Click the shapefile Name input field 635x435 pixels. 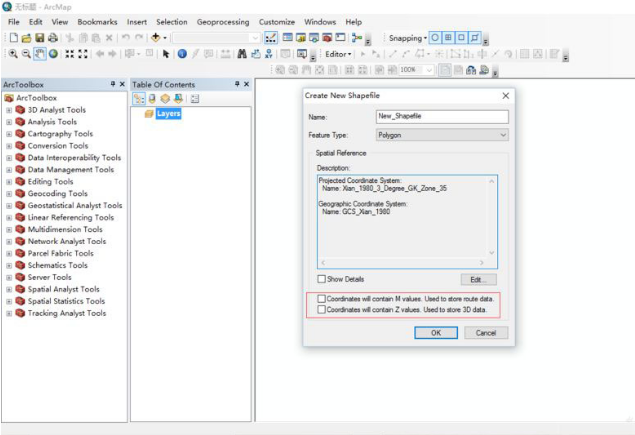442,116
